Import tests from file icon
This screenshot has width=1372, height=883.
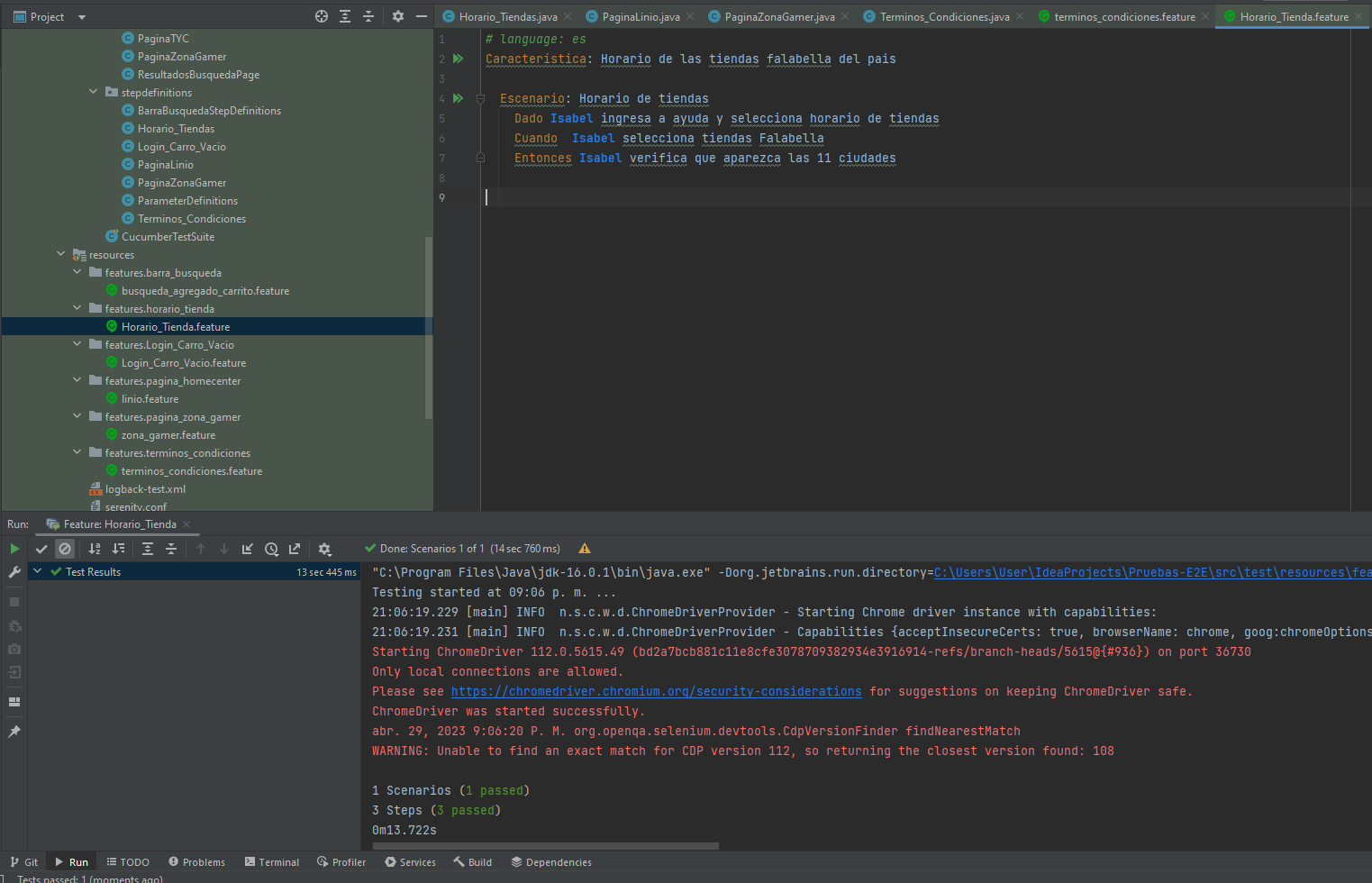[x=249, y=548]
